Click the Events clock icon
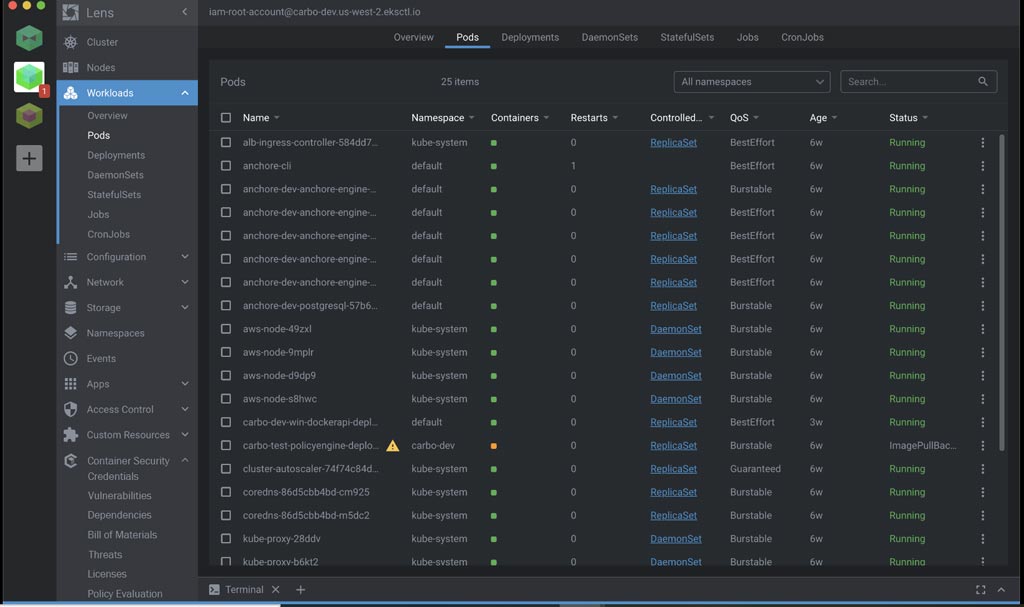Screen dimensions: 1024x607 coord(71,359)
